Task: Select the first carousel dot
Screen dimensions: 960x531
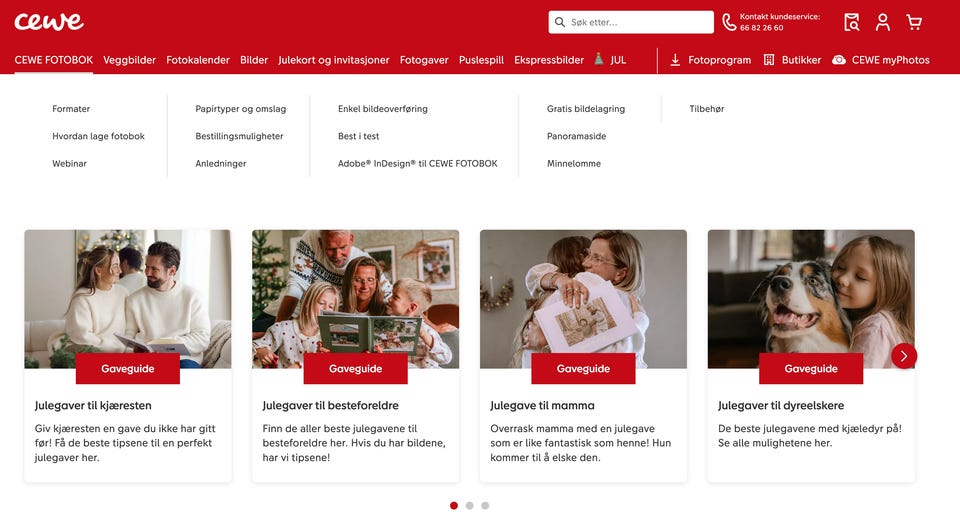Action: (454, 505)
